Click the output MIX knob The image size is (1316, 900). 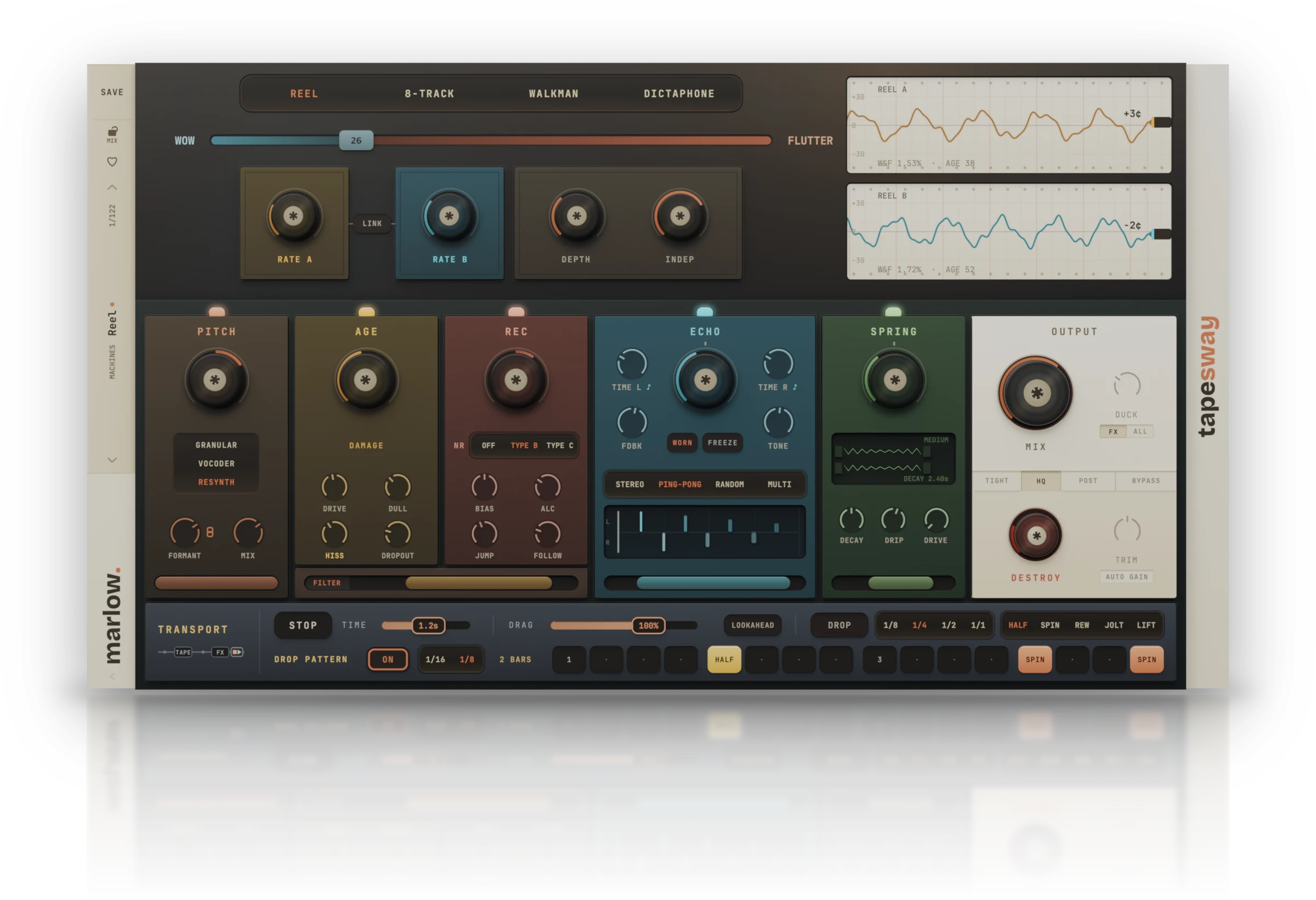click(x=1036, y=393)
